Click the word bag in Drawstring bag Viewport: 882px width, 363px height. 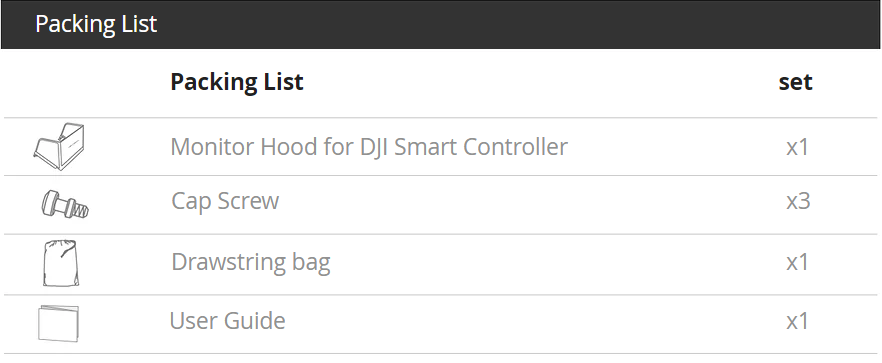pyautogui.click(x=311, y=263)
